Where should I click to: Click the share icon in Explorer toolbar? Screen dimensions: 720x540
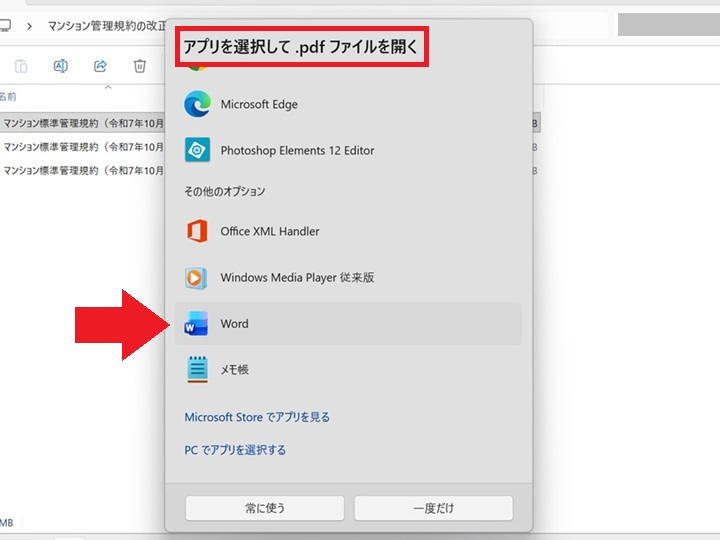point(101,66)
